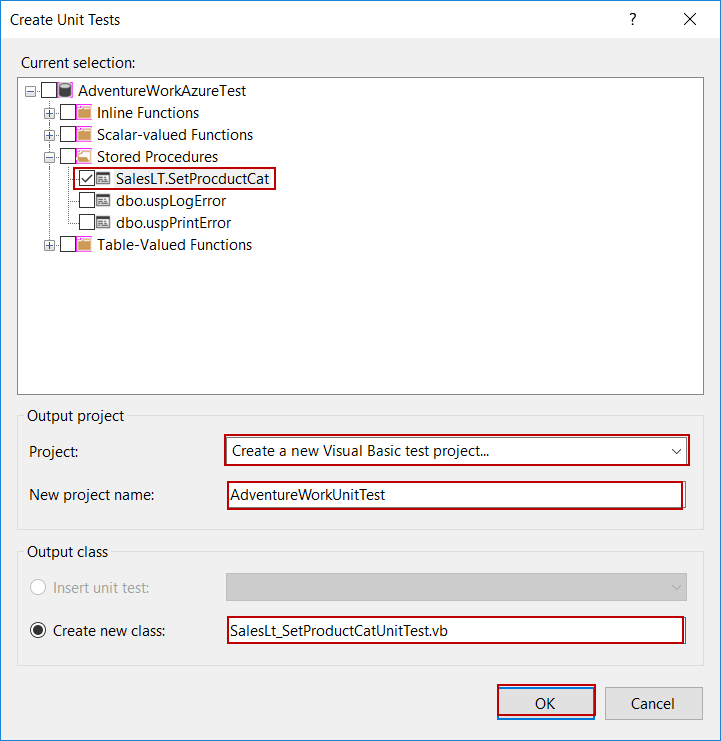Click the AdventureWorkAzureTest database icon

(x=66, y=91)
